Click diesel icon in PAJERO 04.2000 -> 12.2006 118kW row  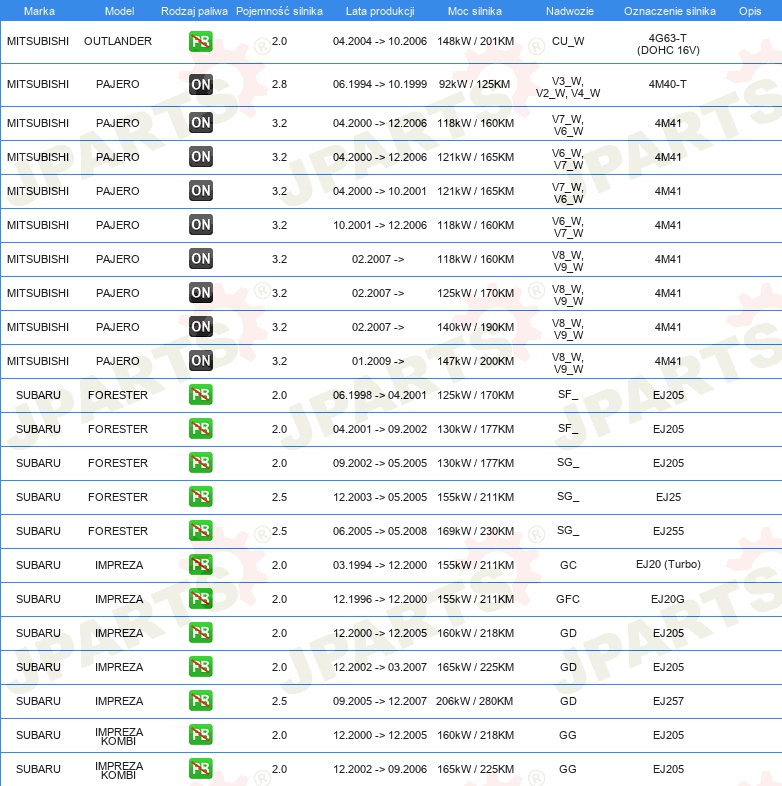click(x=201, y=123)
